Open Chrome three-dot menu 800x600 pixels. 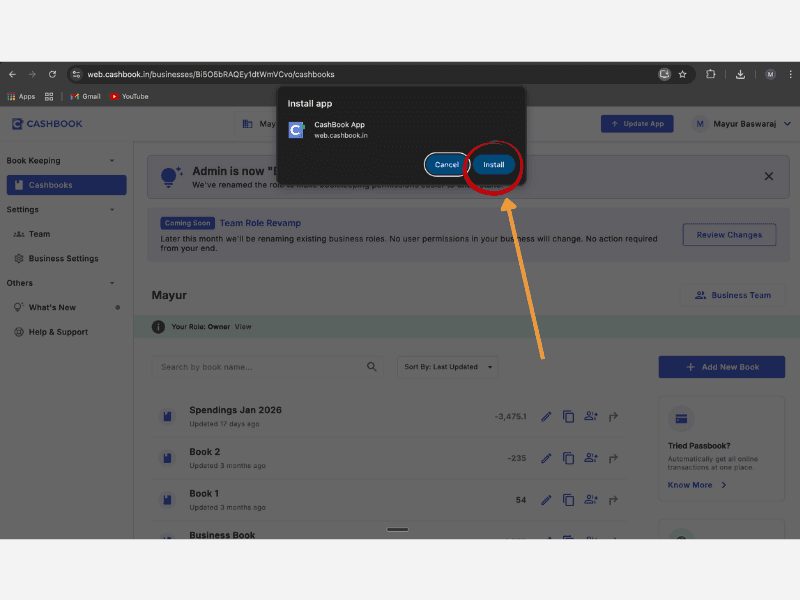pyautogui.click(x=790, y=74)
